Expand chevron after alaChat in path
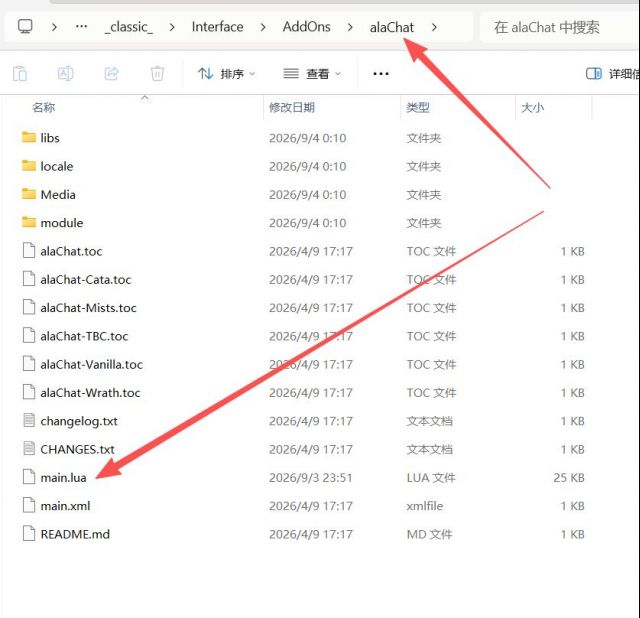Screen dimensions: 640x618 pyautogui.click(x=434, y=27)
